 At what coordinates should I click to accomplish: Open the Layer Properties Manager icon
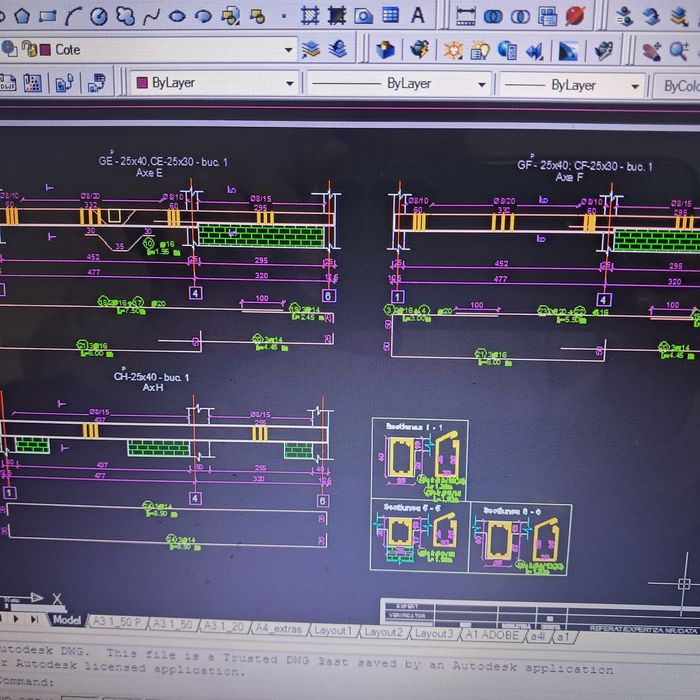click(311, 49)
